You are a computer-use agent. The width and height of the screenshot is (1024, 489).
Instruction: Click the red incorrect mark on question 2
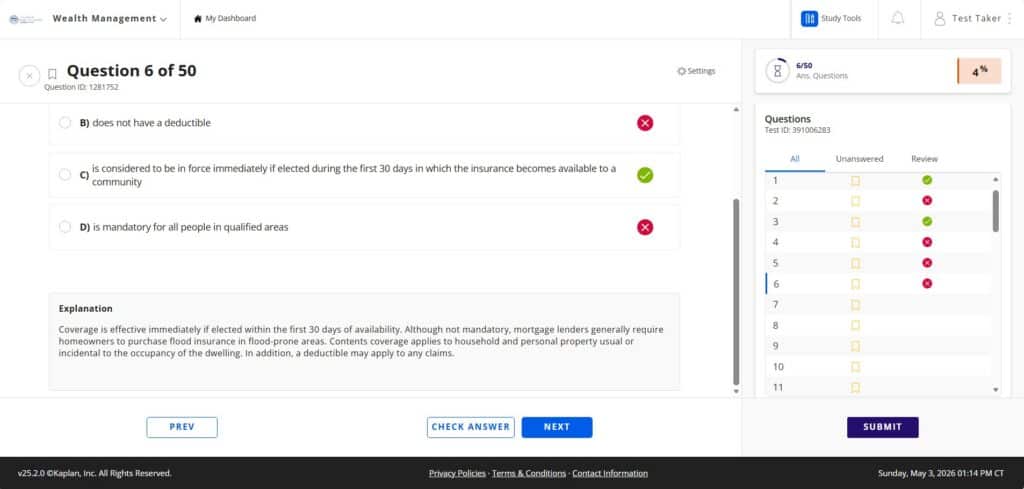point(927,200)
